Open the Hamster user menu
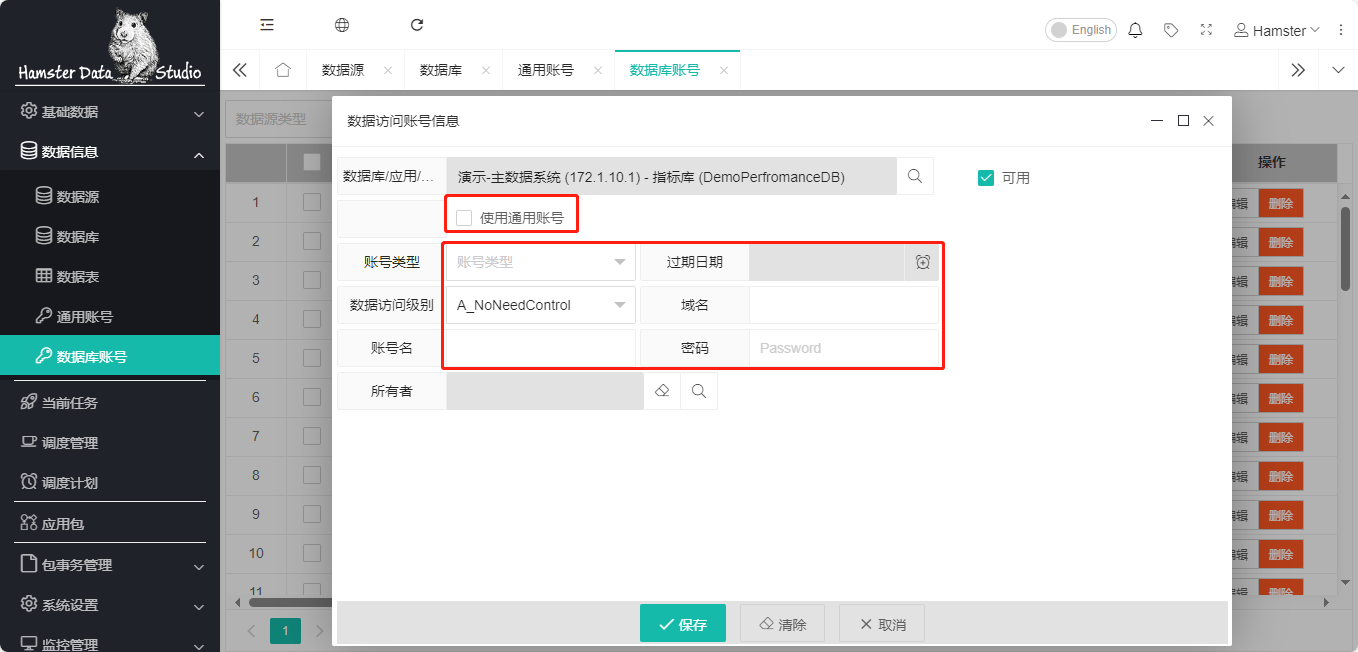Screen dimensions: 1358x652 coord(1277,30)
